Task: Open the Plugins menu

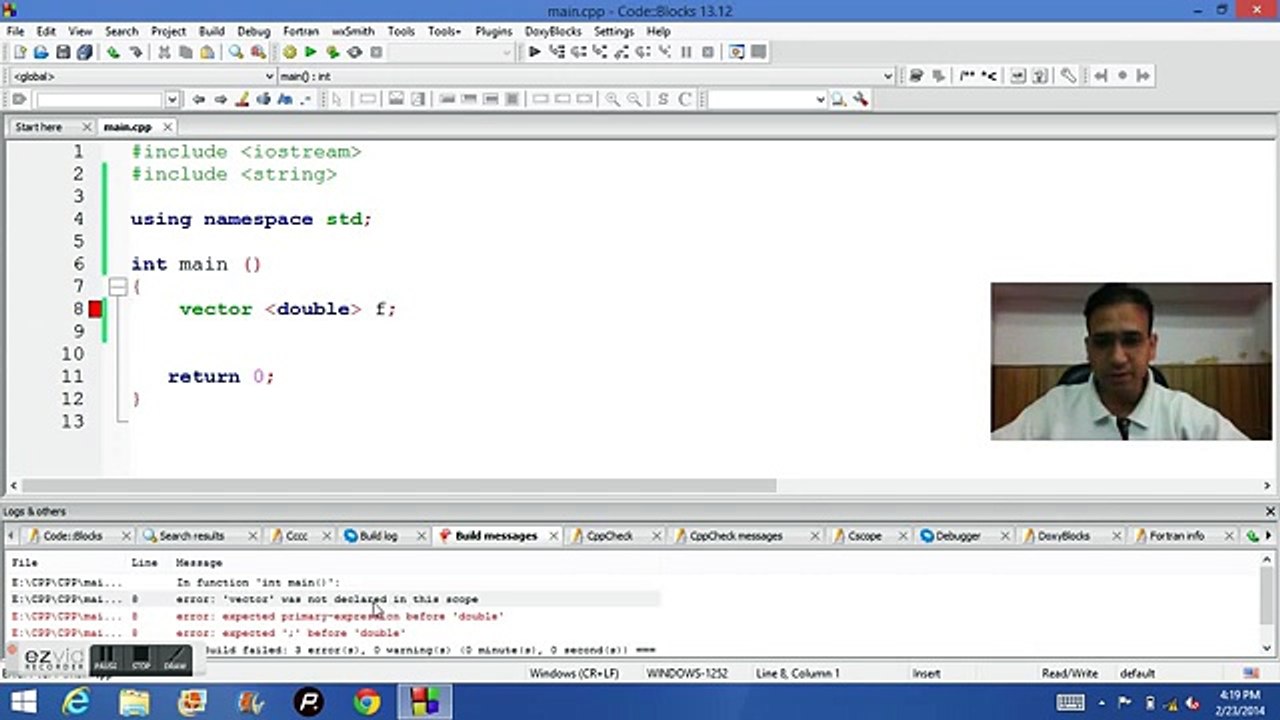Action: [493, 31]
